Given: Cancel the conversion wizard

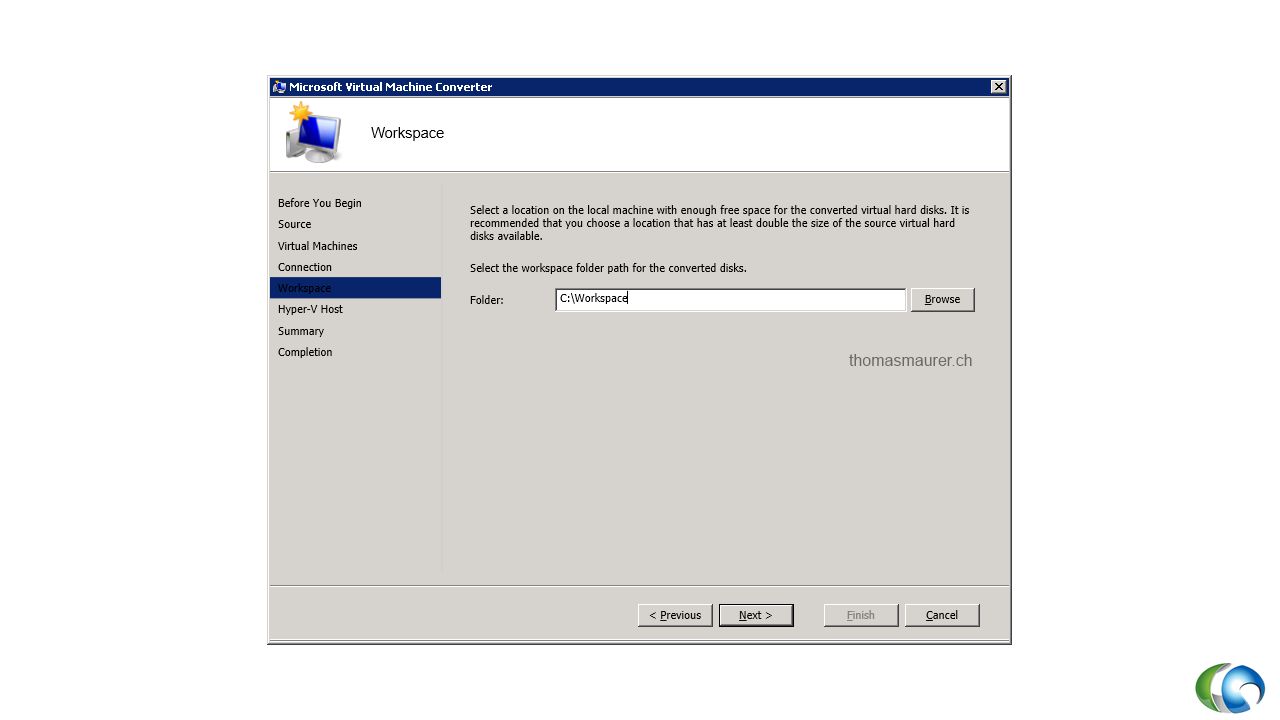Looking at the screenshot, I should 942,615.
